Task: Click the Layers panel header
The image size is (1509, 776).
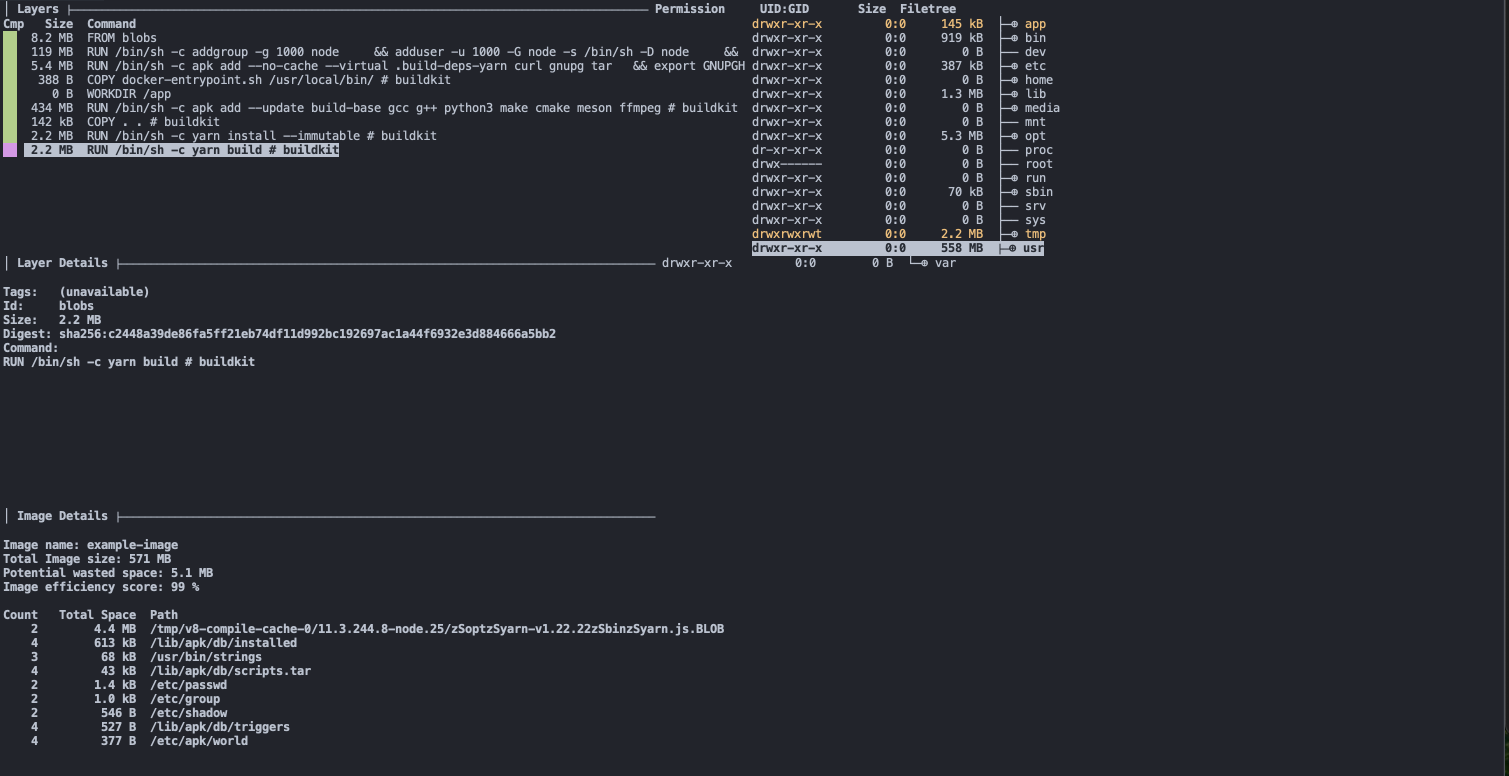Action: coord(37,9)
